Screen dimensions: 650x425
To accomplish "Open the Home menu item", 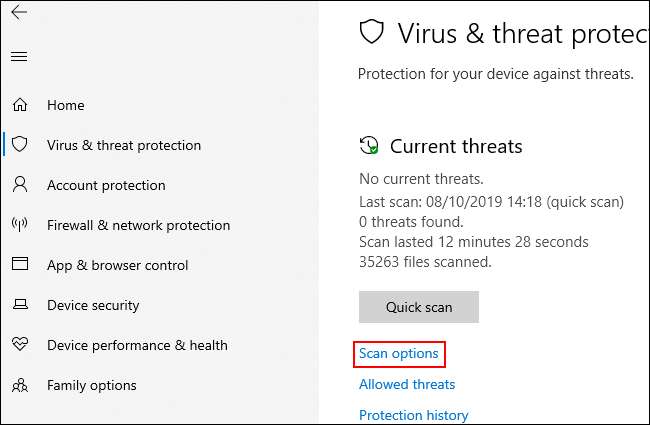I will point(65,105).
